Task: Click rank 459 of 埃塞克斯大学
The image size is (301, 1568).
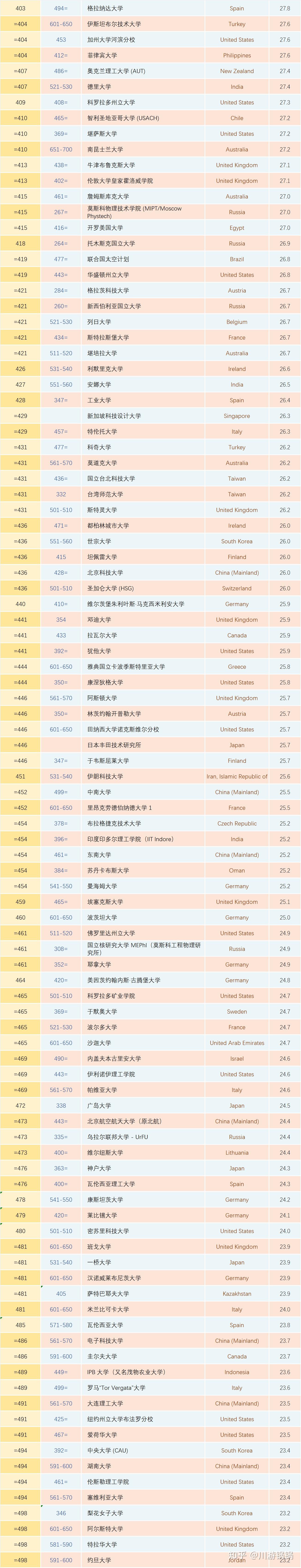Action: (21, 902)
